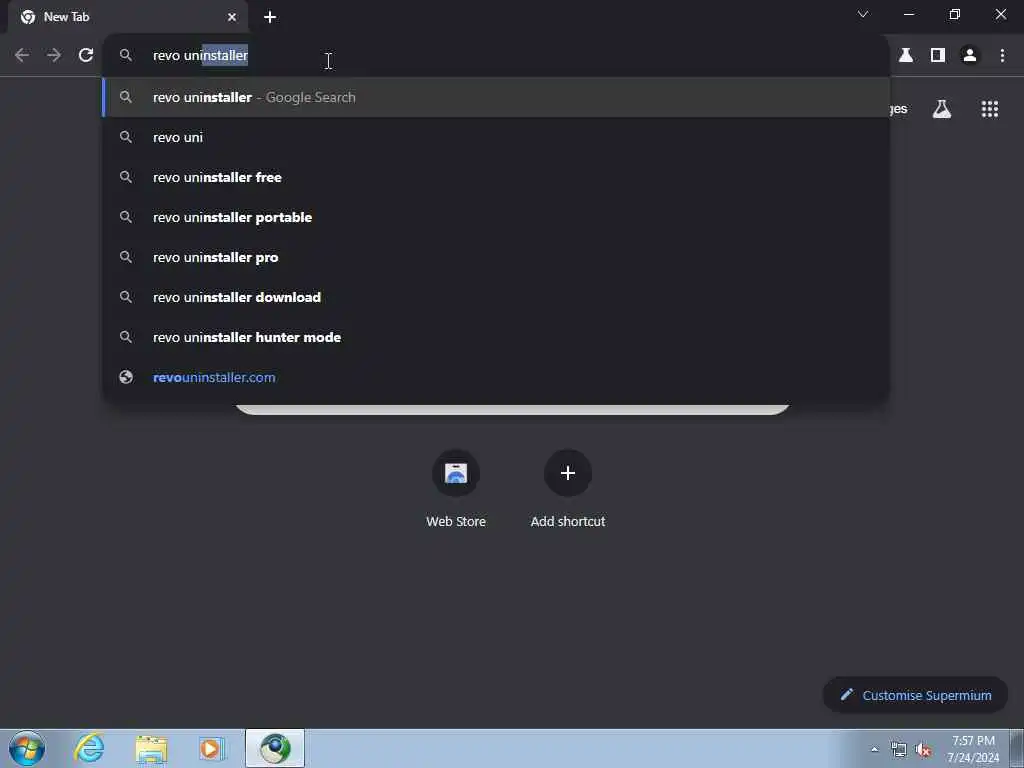The height and width of the screenshot is (768, 1024).
Task: Click the Search Labs flask icon on page
Action: tap(942, 109)
